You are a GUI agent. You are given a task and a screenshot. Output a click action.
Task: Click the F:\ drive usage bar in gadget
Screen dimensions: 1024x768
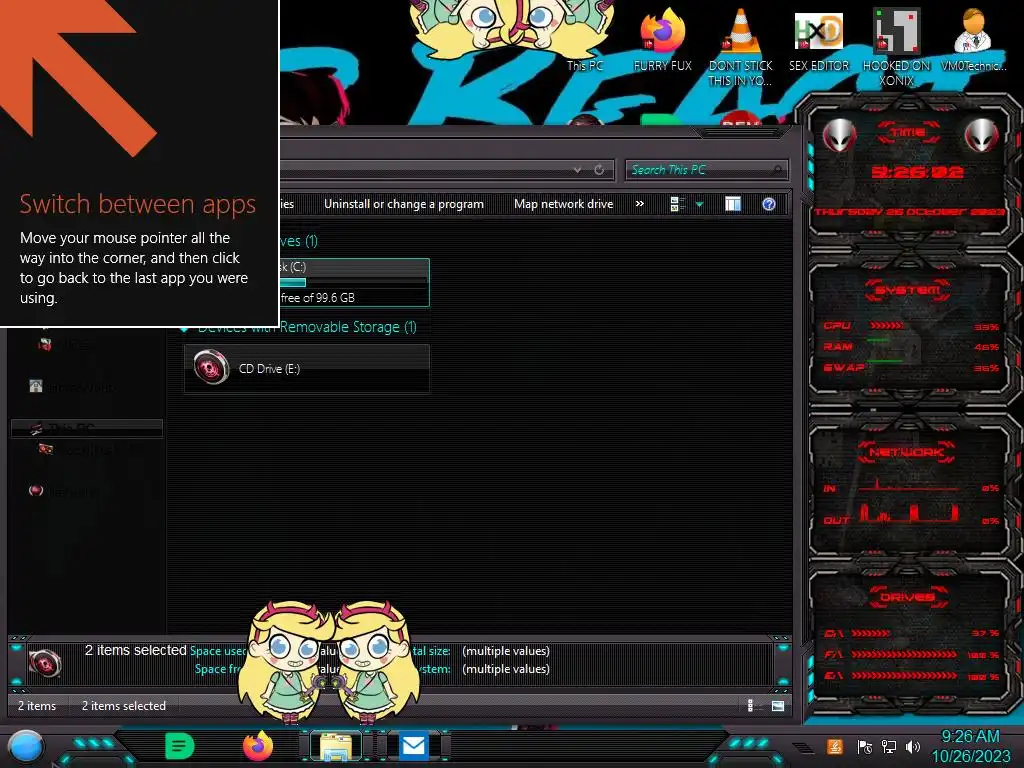pyautogui.click(x=904, y=654)
